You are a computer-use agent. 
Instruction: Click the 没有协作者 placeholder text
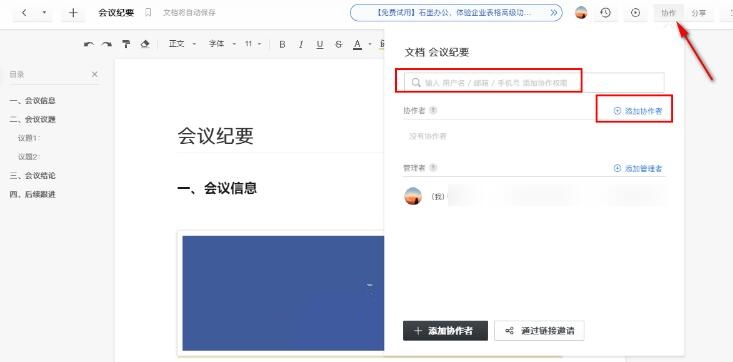(x=428, y=137)
